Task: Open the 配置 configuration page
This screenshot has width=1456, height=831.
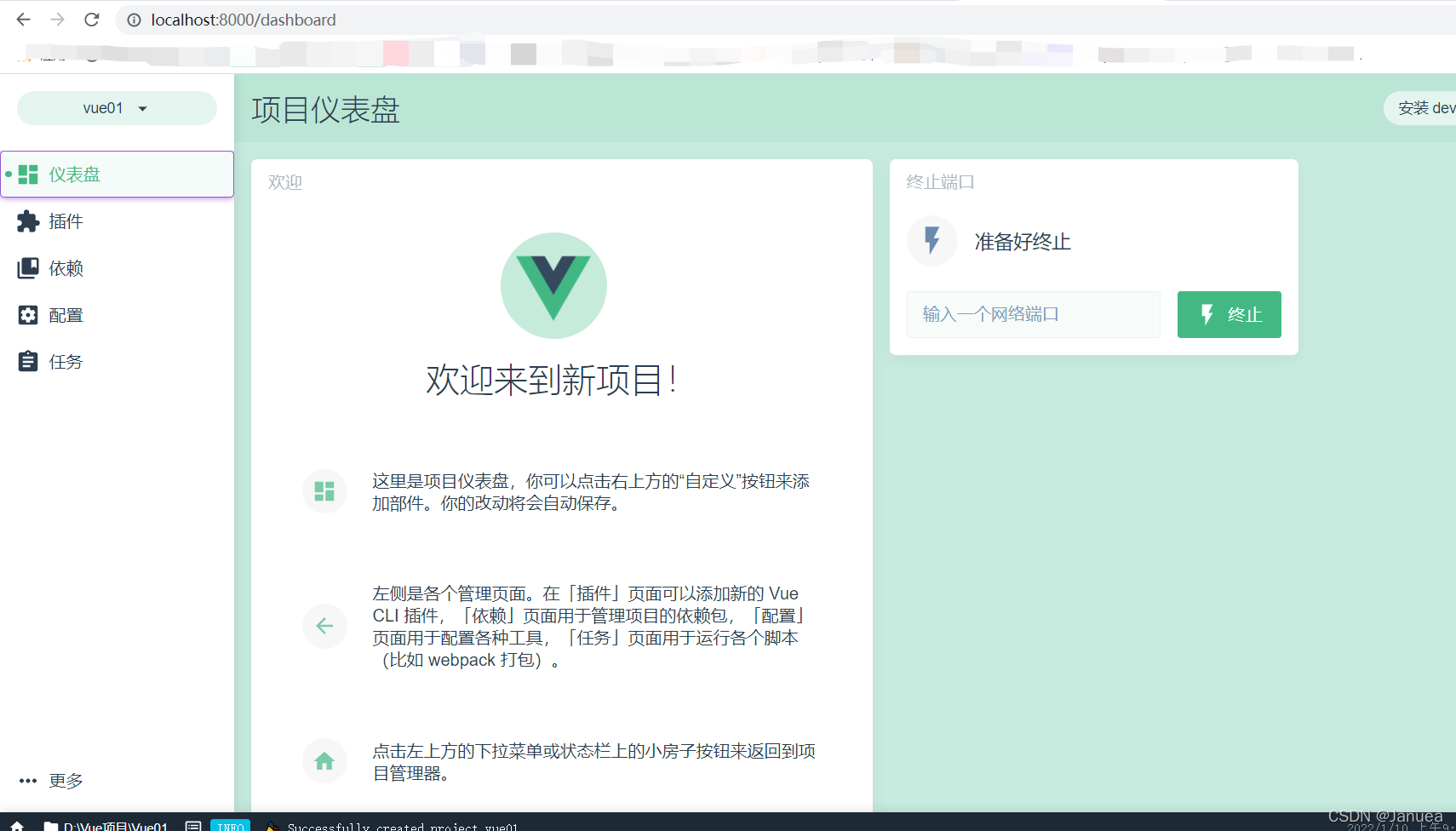Action: pyautogui.click(x=65, y=314)
